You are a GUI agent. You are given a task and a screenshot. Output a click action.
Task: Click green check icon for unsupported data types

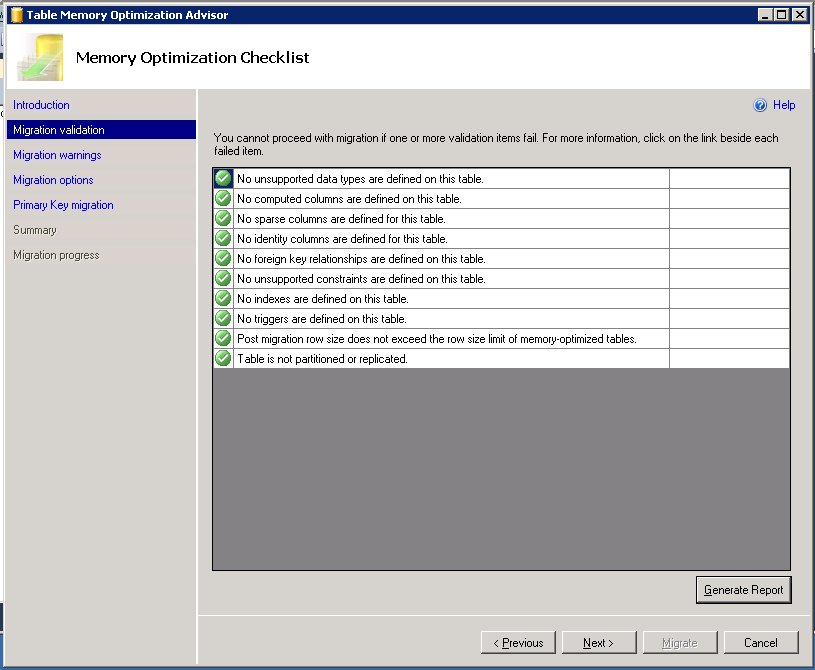pos(223,179)
